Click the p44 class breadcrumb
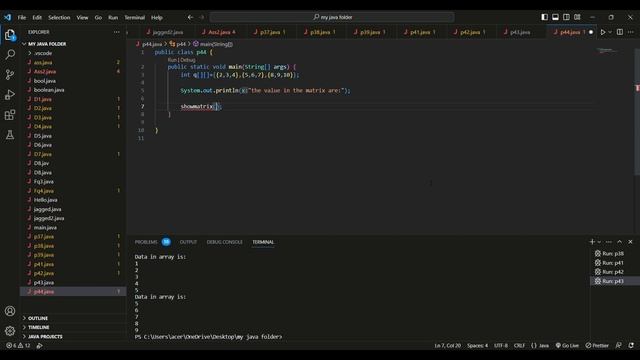Screen dimensions: 640x360 [x=178, y=44]
